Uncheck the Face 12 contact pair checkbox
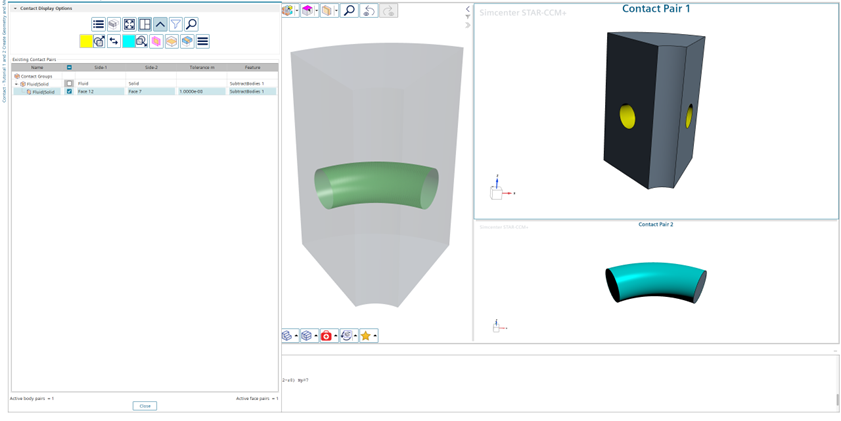Screen dimensions: 841x421 pyautogui.click(x=69, y=92)
